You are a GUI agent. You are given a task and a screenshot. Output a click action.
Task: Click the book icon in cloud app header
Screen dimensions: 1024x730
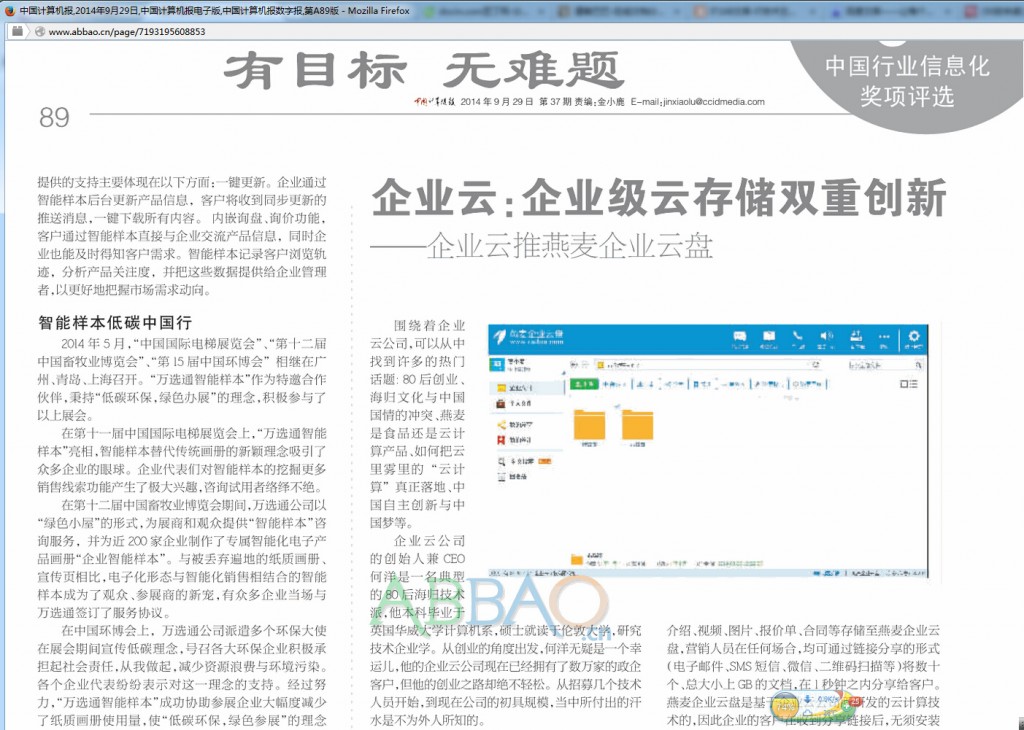(769, 337)
